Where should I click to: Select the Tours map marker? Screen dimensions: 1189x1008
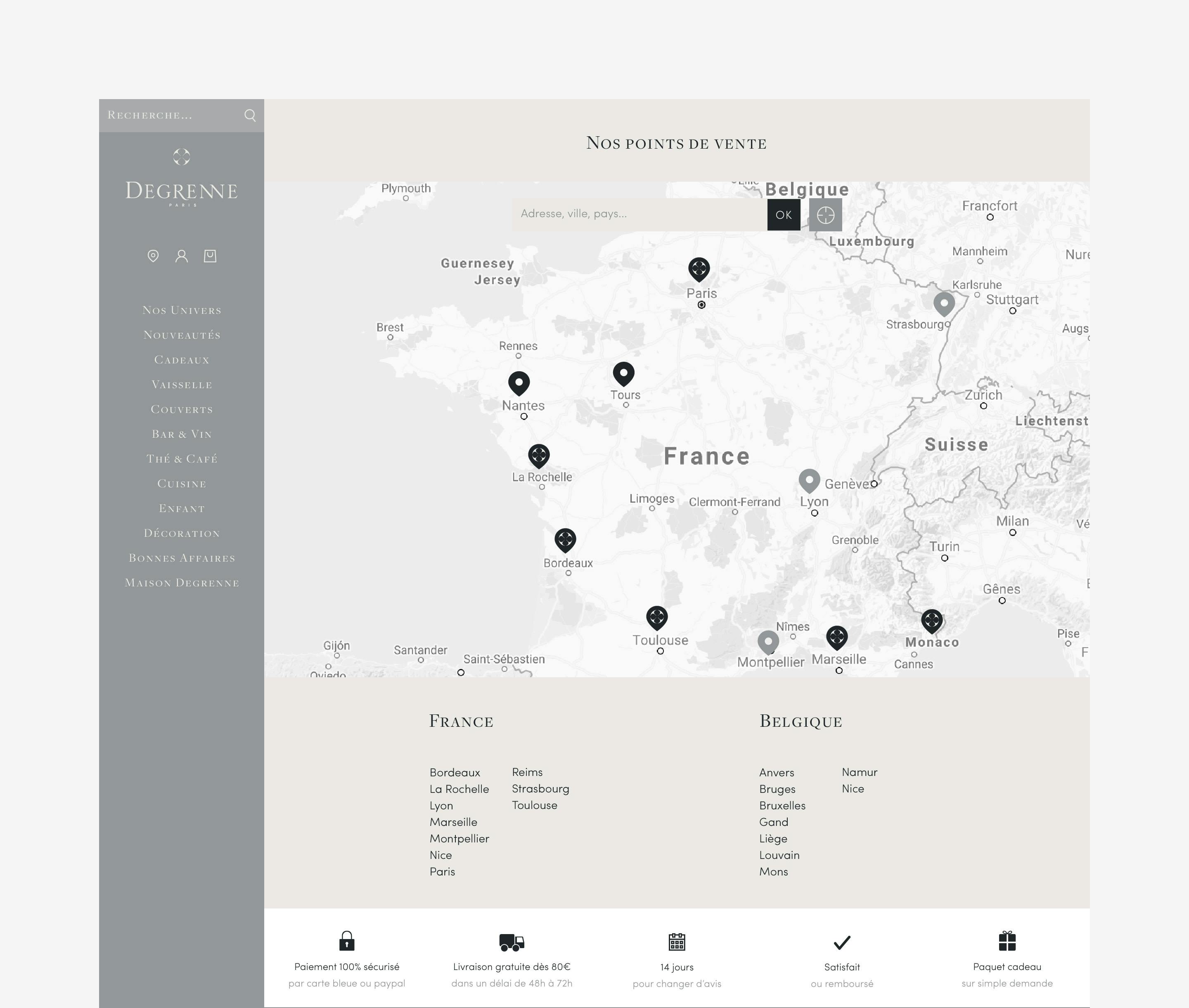(x=623, y=374)
